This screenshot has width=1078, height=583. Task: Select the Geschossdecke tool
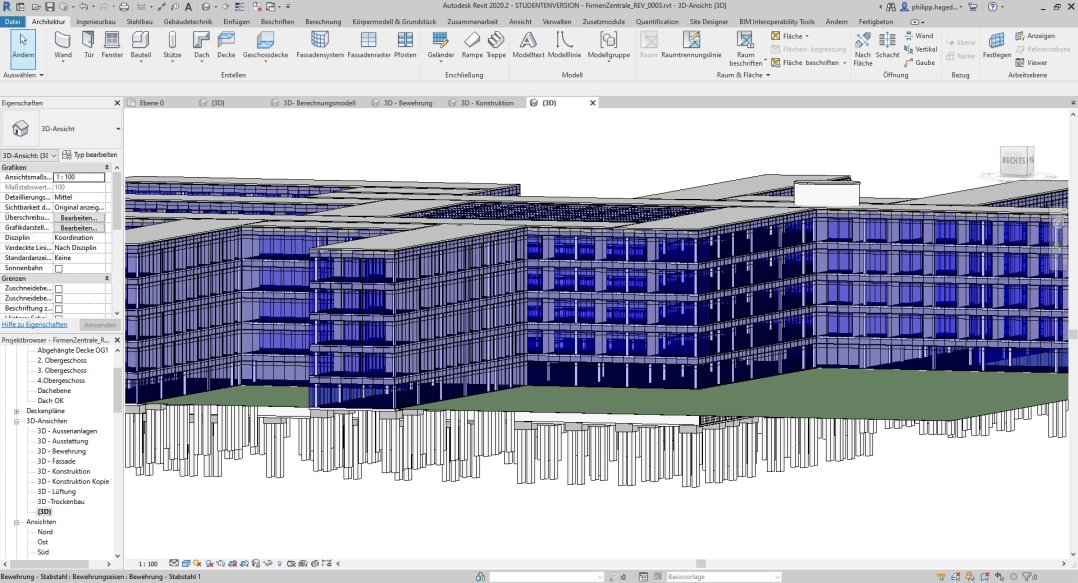(x=266, y=44)
